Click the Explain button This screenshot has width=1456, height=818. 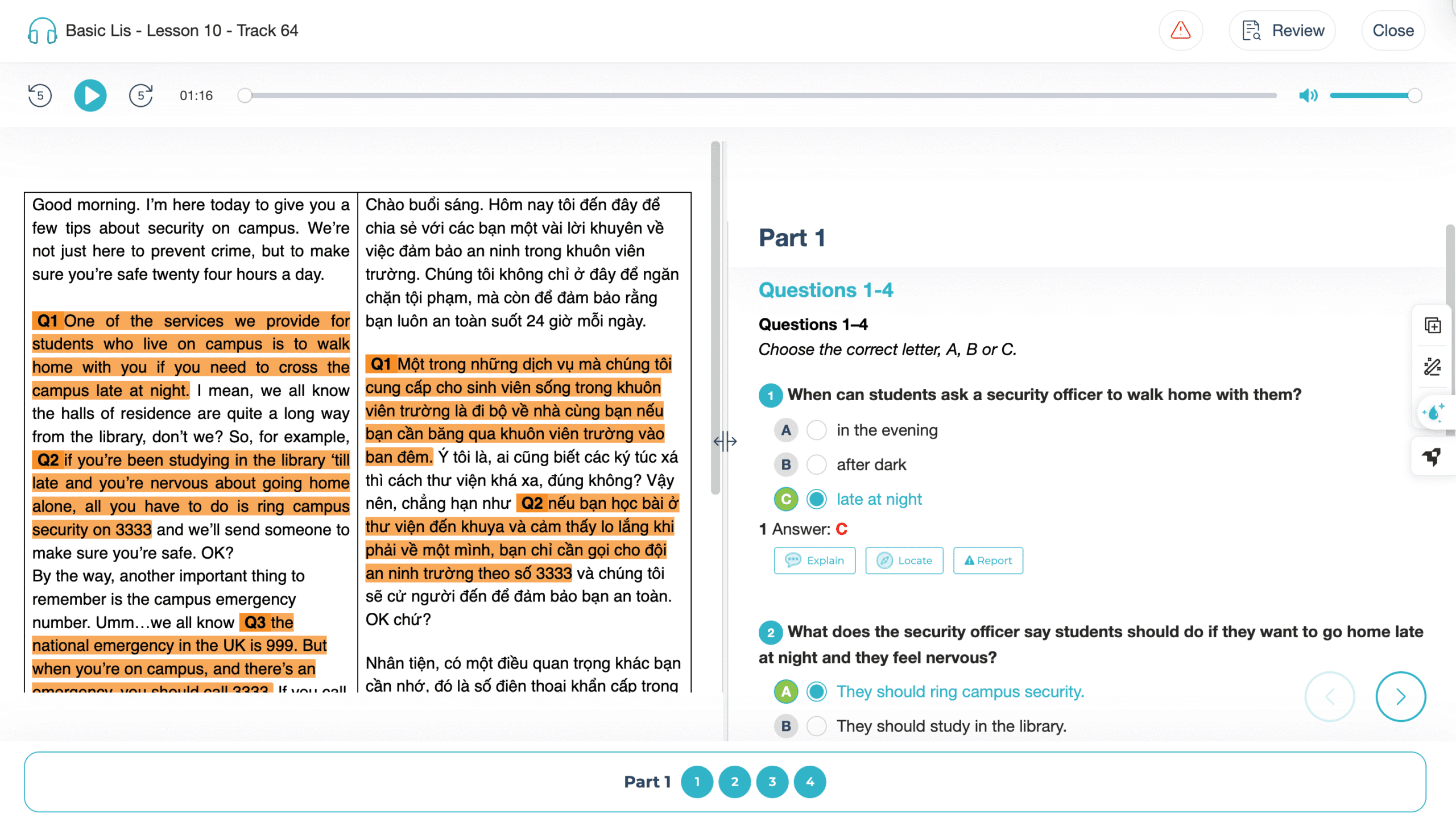pyautogui.click(x=814, y=561)
